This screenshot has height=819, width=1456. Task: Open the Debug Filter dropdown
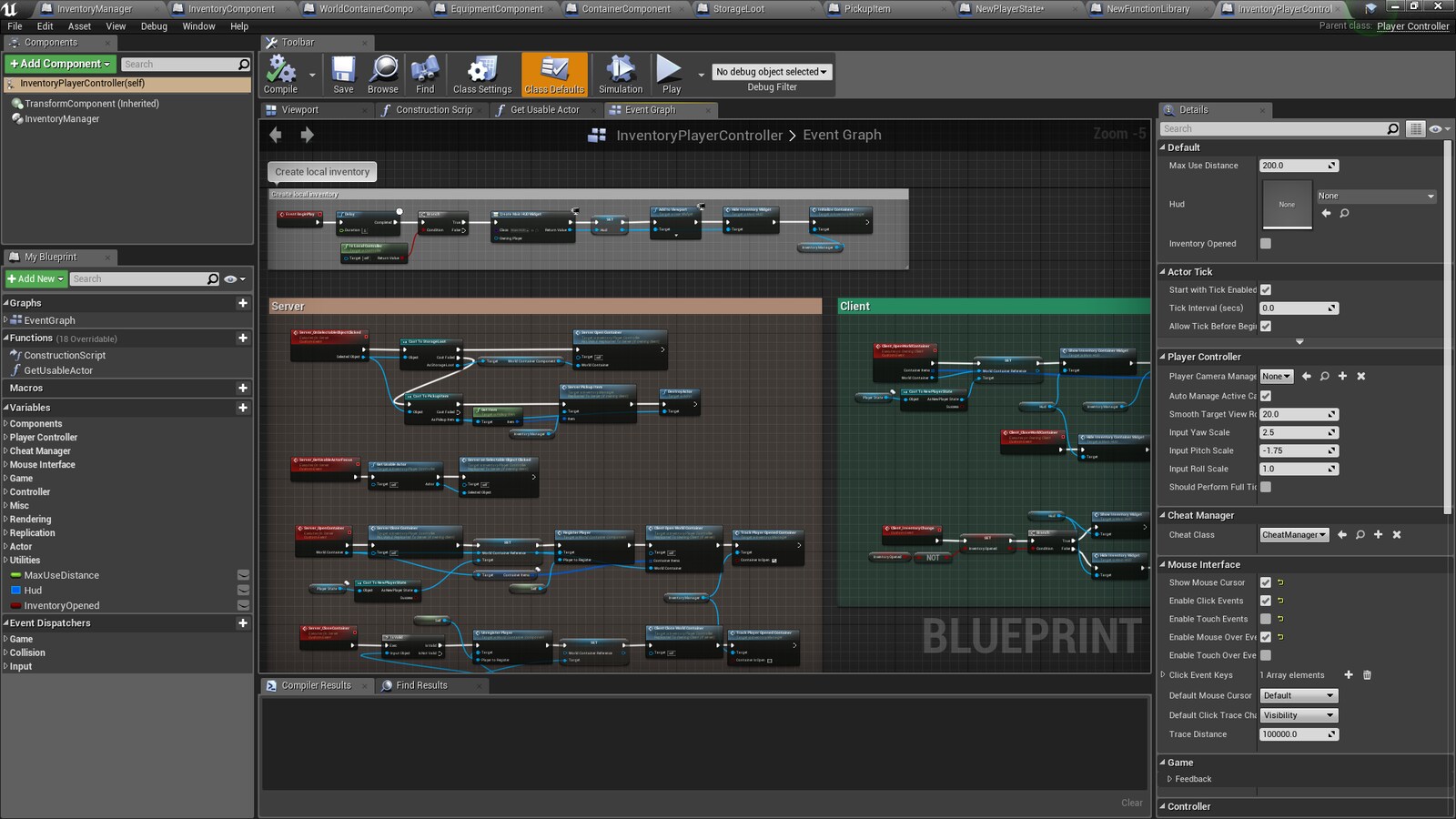point(772,71)
